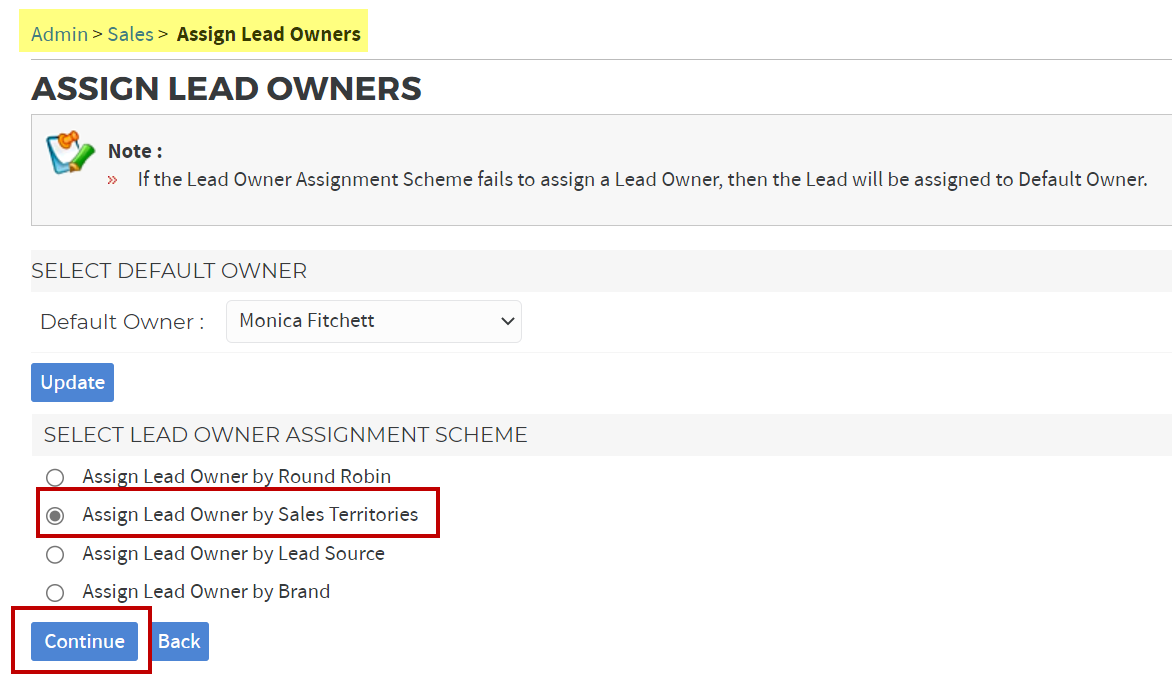Select Assign Lead Owner by Sales Territories

click(55, 516)
